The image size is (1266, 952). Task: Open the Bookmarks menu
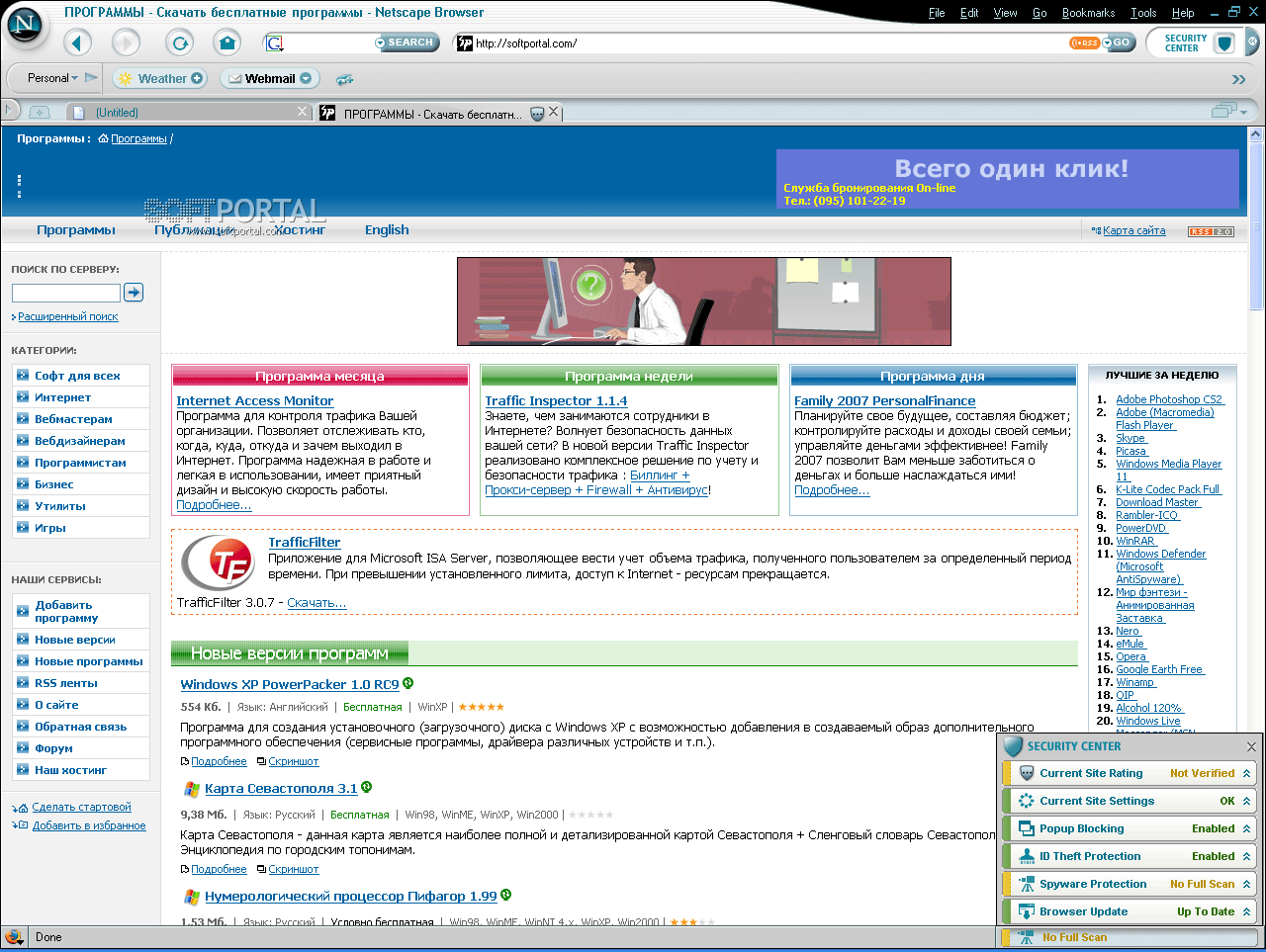pos(1088,13)
